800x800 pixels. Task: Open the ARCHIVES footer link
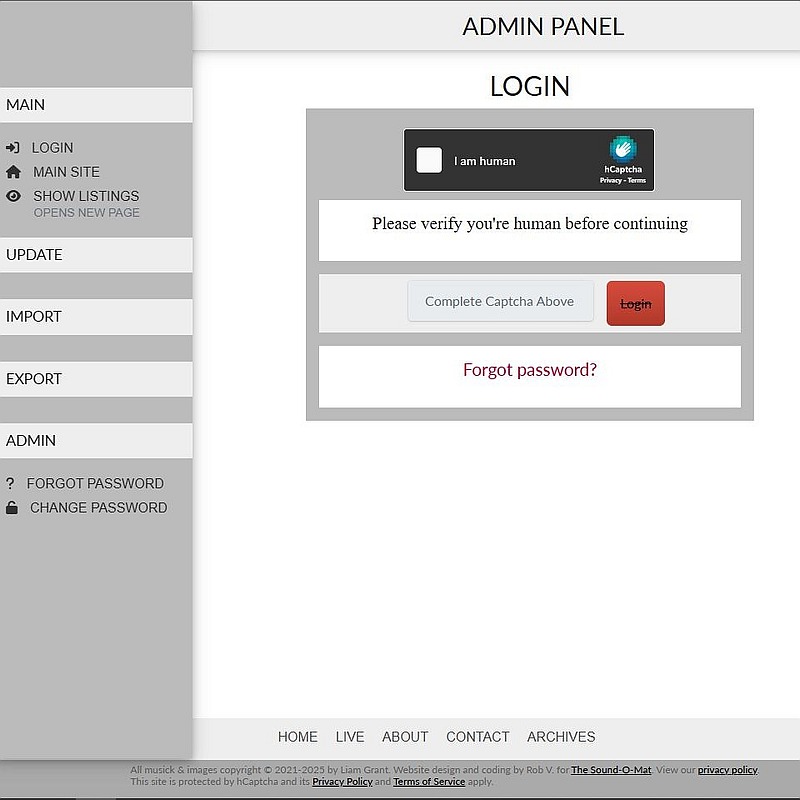pos(561,737)
